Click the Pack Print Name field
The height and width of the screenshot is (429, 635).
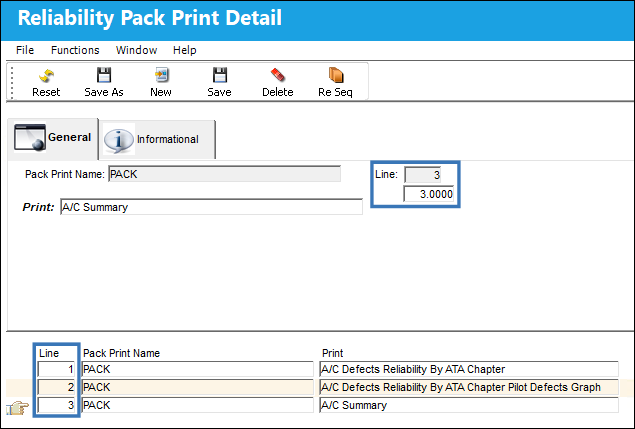point(224,174)
